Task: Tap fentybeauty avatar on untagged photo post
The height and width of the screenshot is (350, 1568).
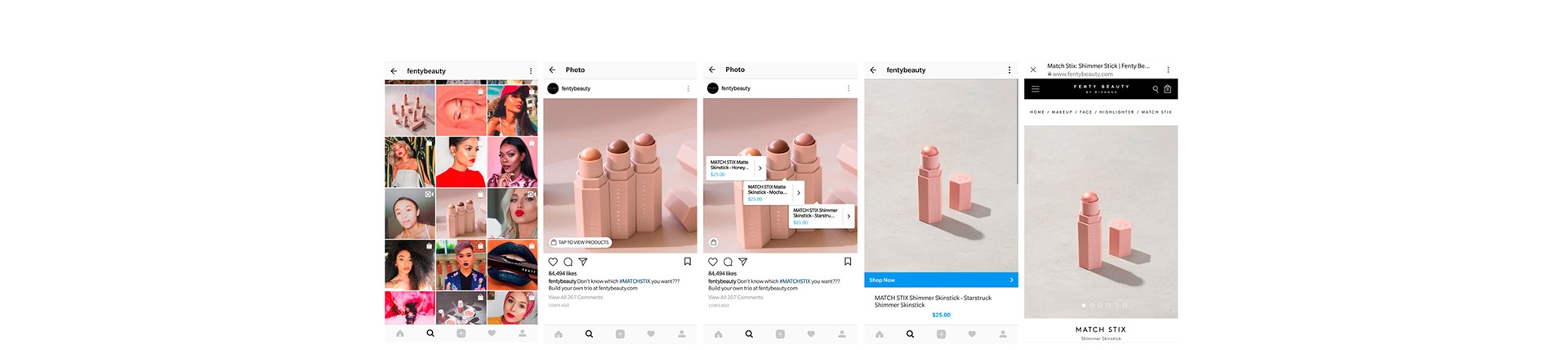Action: pos(553,88)
